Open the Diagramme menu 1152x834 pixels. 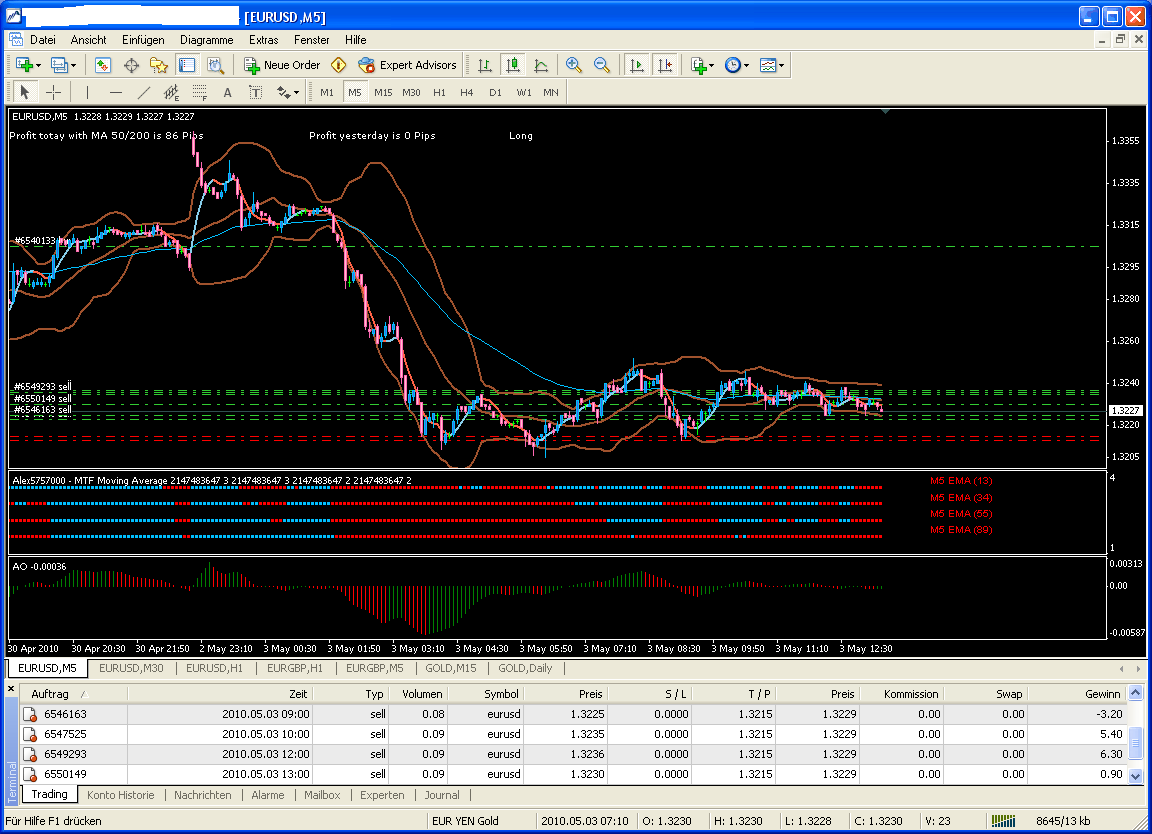(x=206, y=40)
